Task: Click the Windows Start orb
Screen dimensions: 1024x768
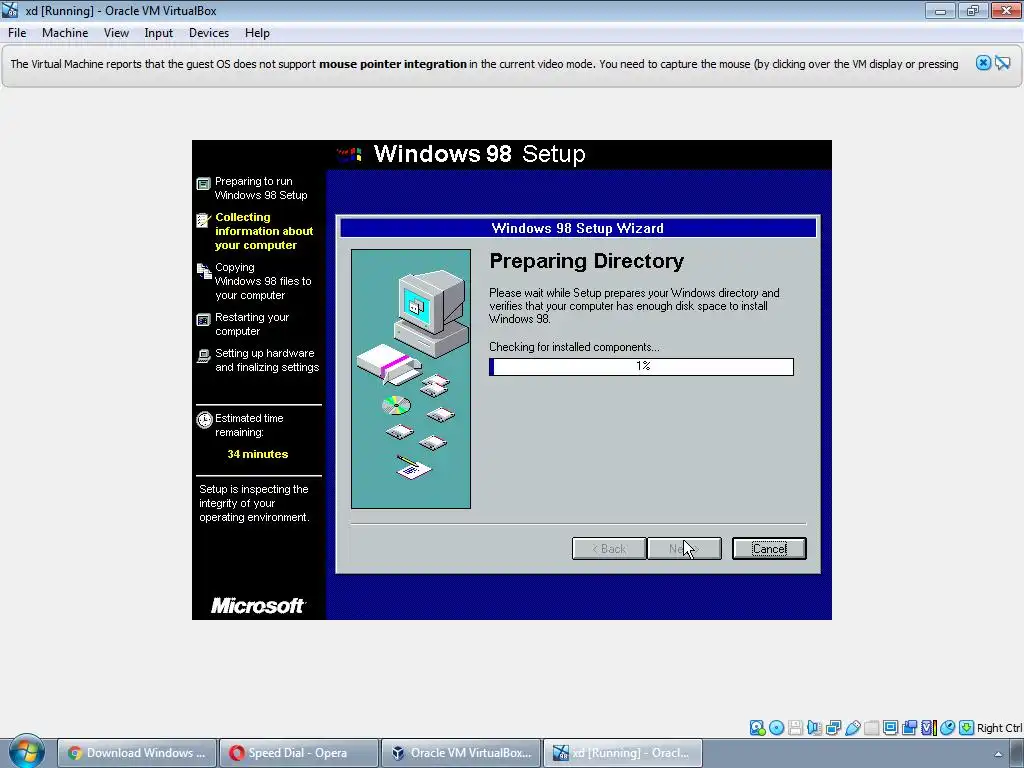Action: coord(27,750)
